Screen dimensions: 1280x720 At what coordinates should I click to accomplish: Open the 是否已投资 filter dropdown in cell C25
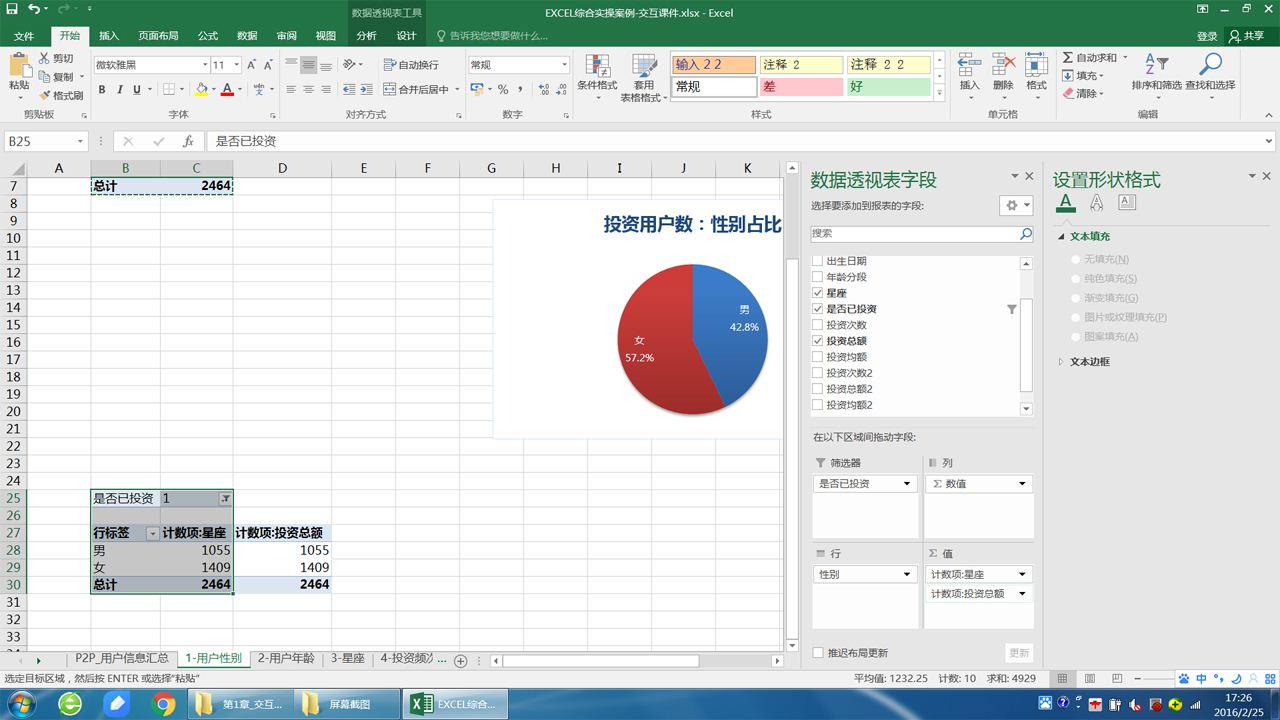(x=225, y=498)
